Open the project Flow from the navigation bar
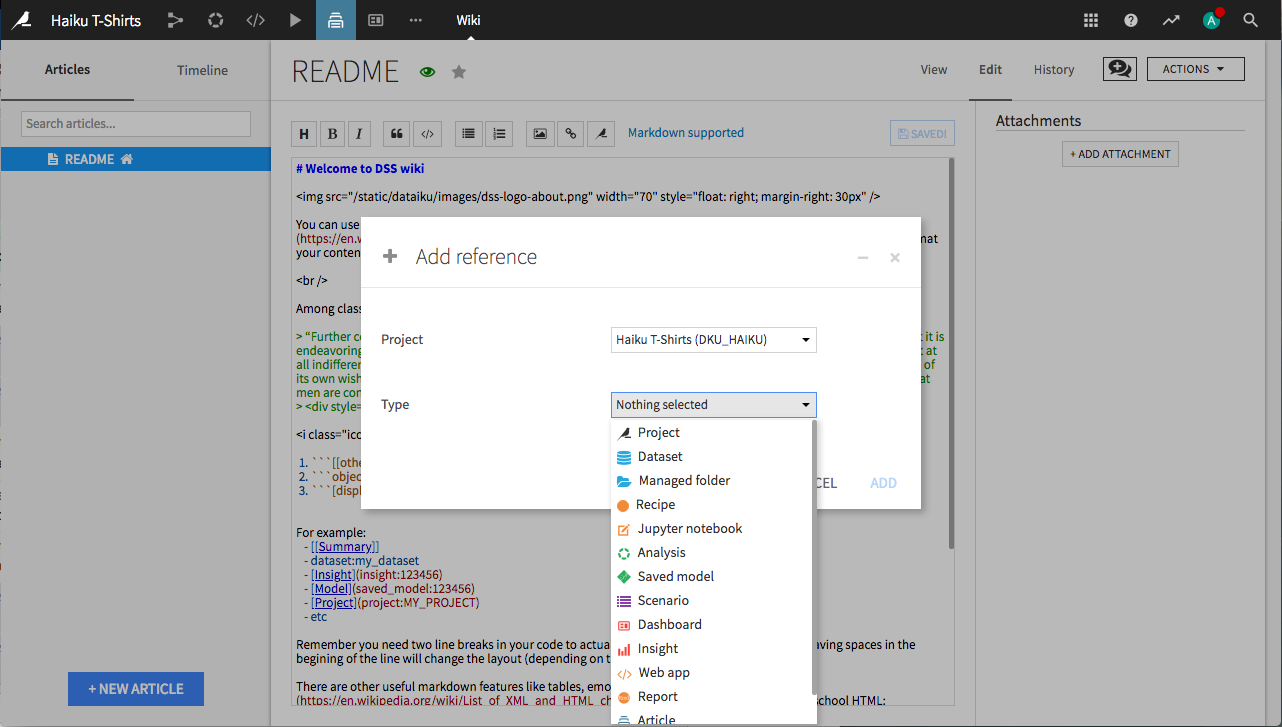This screenshot has width=1282, height=727. click(x=175, y=20)
